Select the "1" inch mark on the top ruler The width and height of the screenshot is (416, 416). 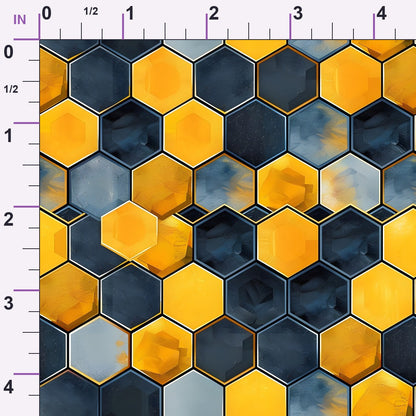coord(130,14)
